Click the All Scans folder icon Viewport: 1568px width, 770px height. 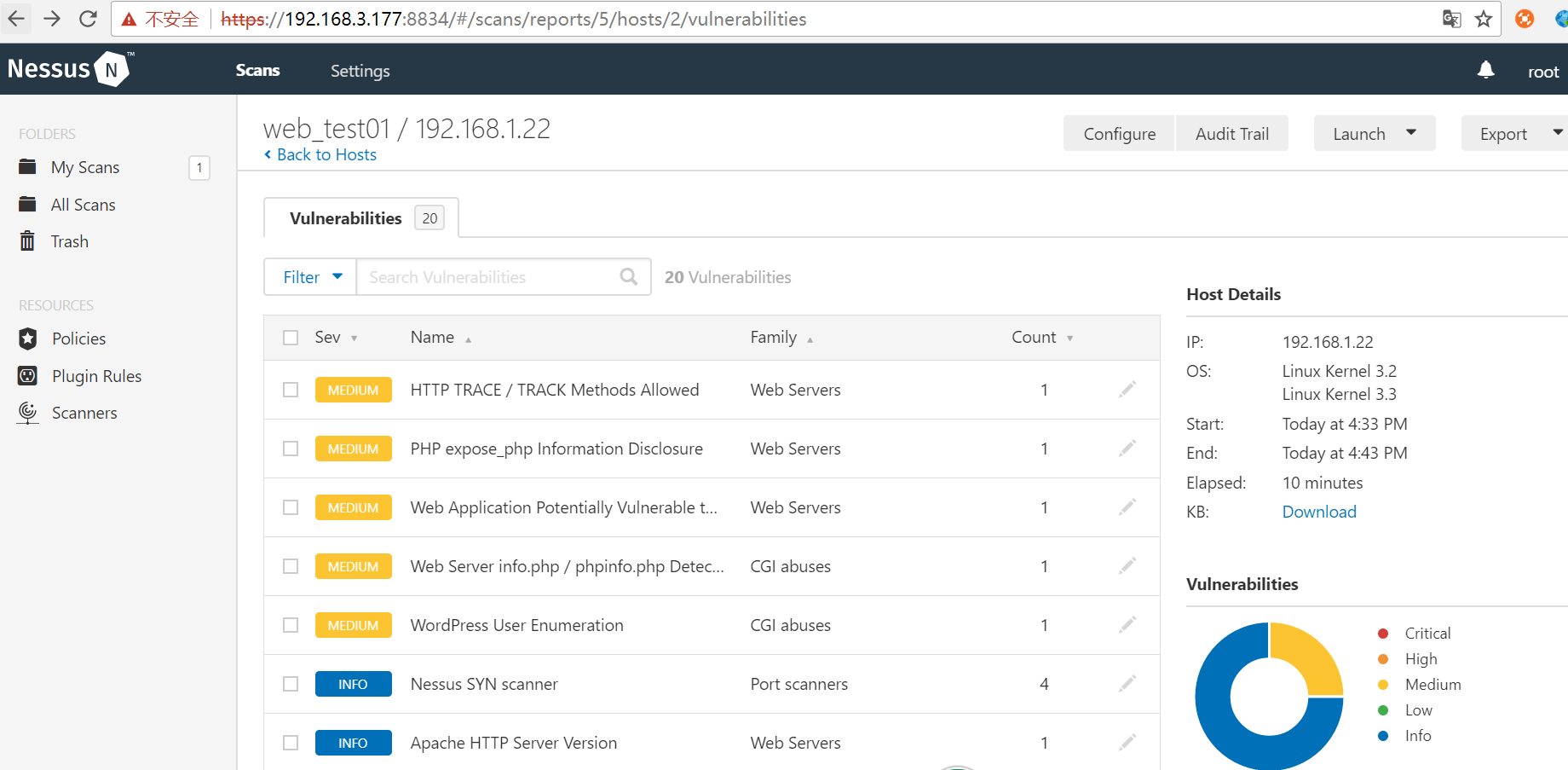click(27, 205)
